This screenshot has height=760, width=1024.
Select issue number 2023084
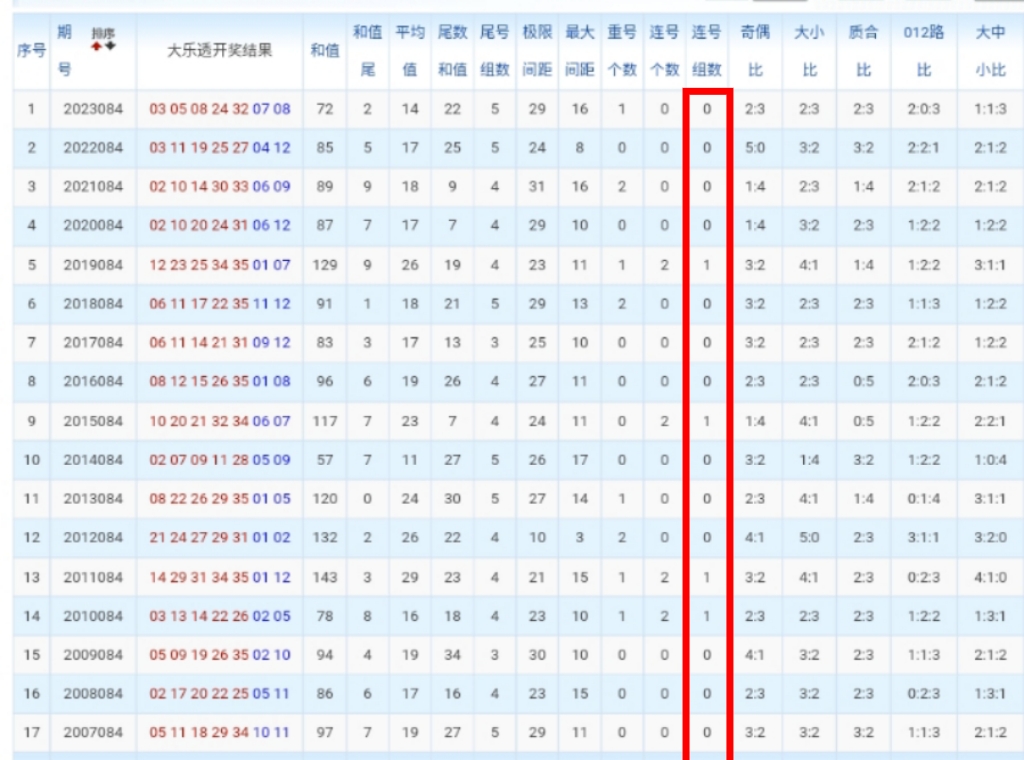93,109
